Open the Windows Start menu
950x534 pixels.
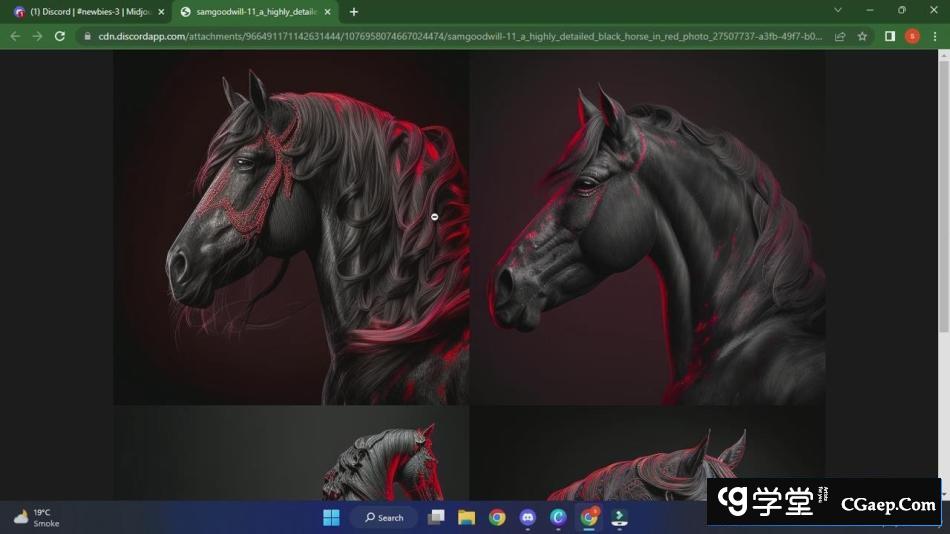pyautogui.click(x=331, y=517)
